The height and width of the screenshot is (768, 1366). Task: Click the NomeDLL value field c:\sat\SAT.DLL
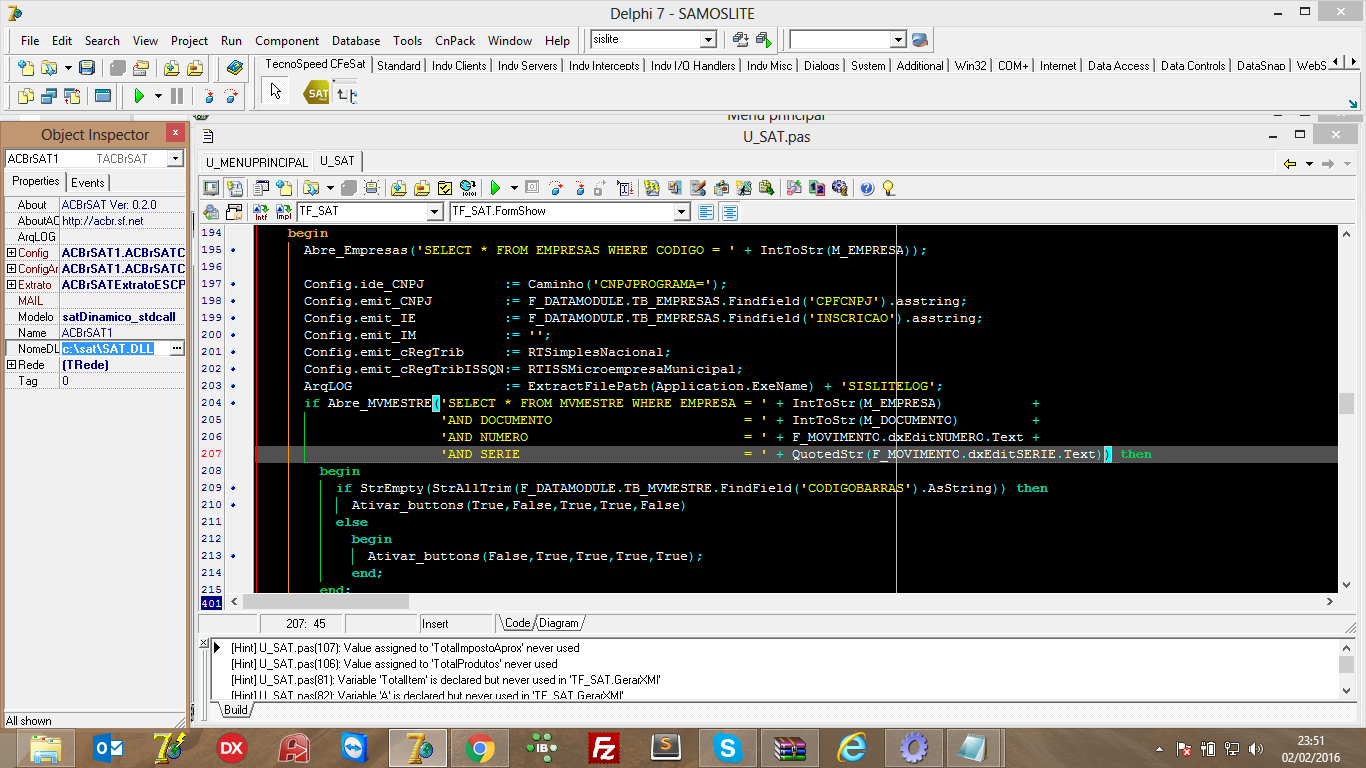pos(115,349)
